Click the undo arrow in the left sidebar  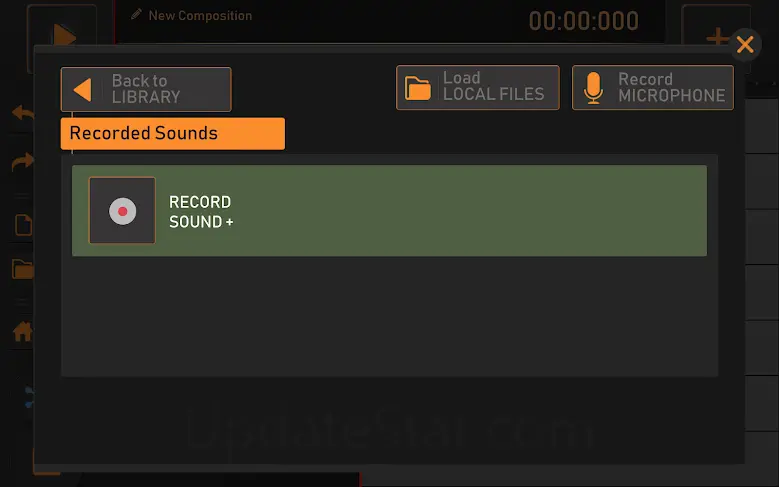(22, 112)
